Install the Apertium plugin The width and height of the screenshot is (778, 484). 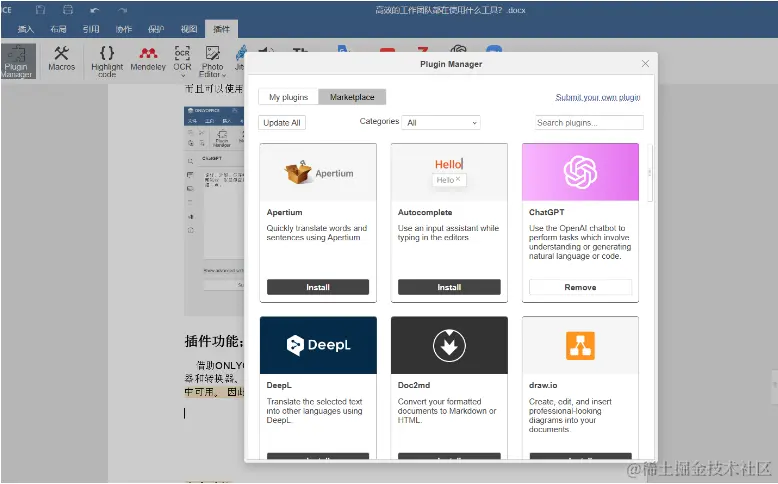pyautogui.click(x=318, y=287)
